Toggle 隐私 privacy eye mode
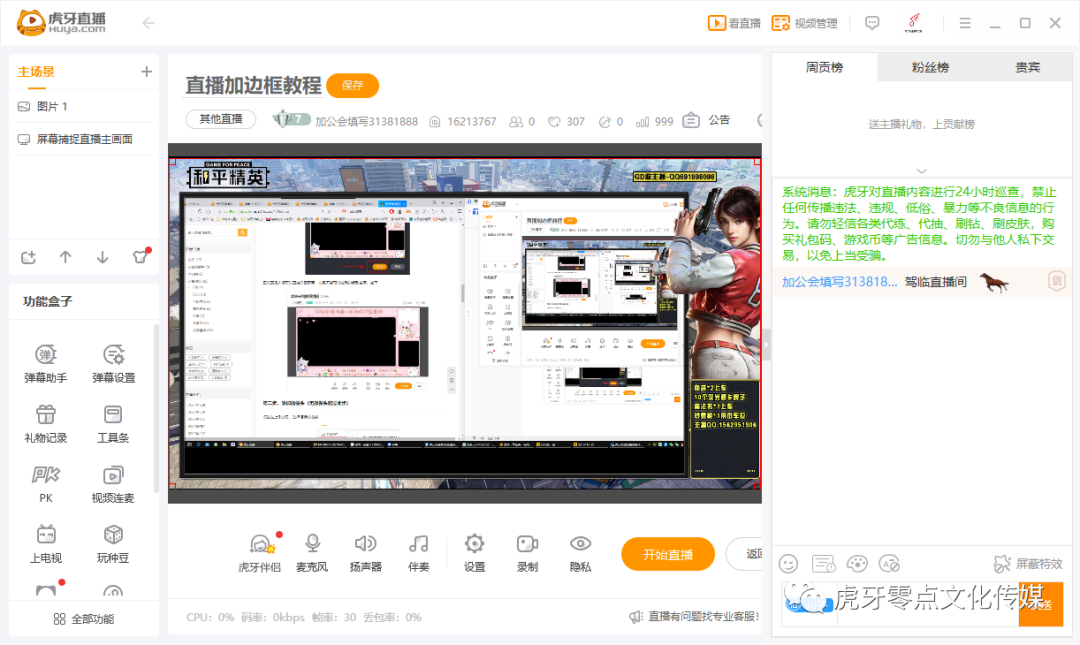 pos(580,553)
